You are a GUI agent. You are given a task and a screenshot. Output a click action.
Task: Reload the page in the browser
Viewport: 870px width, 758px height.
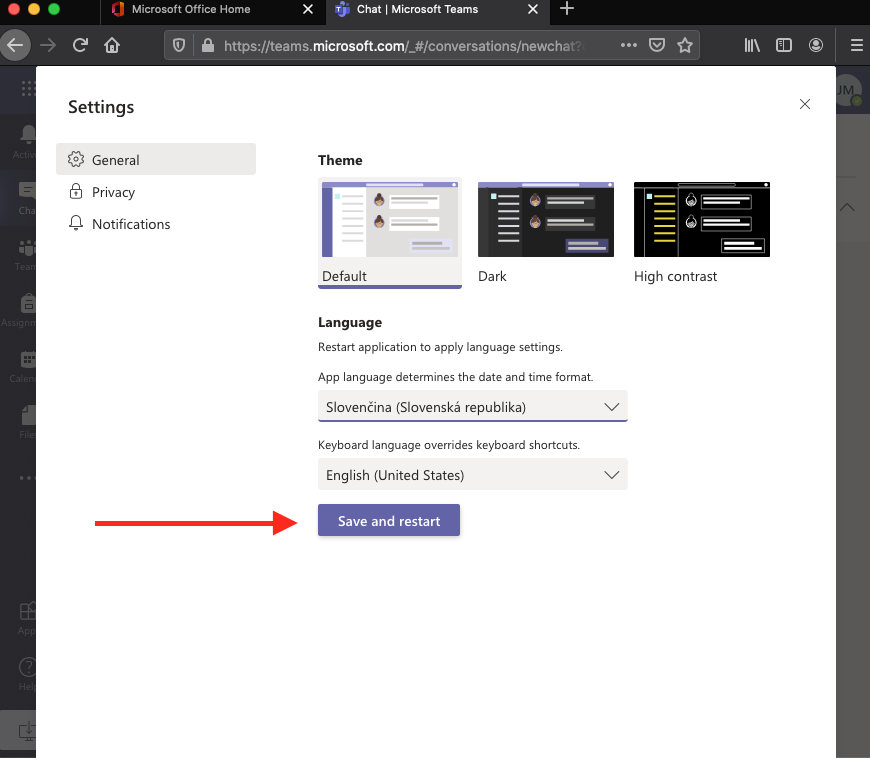pyautogui.click(x=80, y=45)
